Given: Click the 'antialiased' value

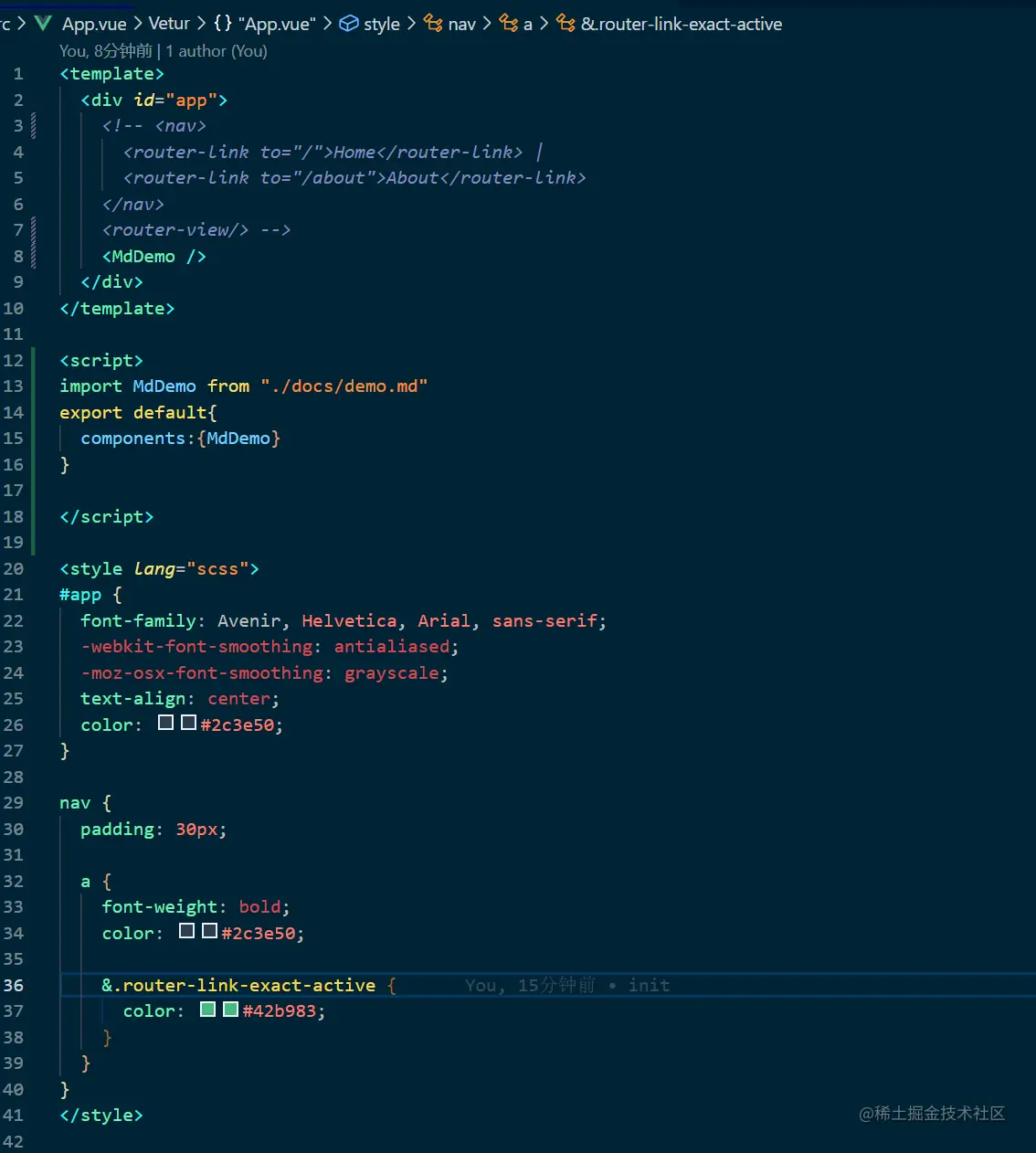Looking at the screenshot, I should point(392,647).
